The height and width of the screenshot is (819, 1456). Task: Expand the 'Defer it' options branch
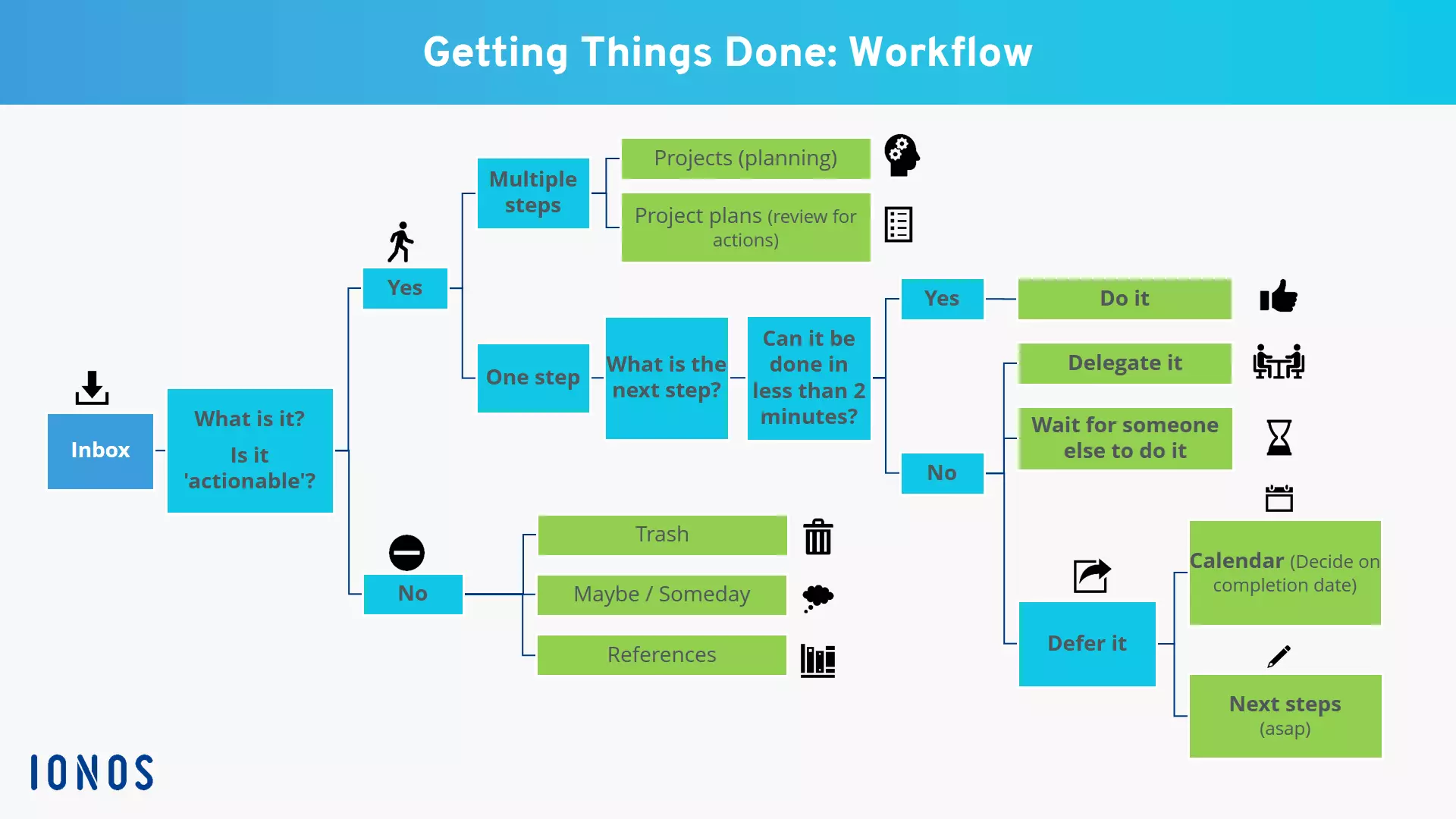click(1087, 642)
